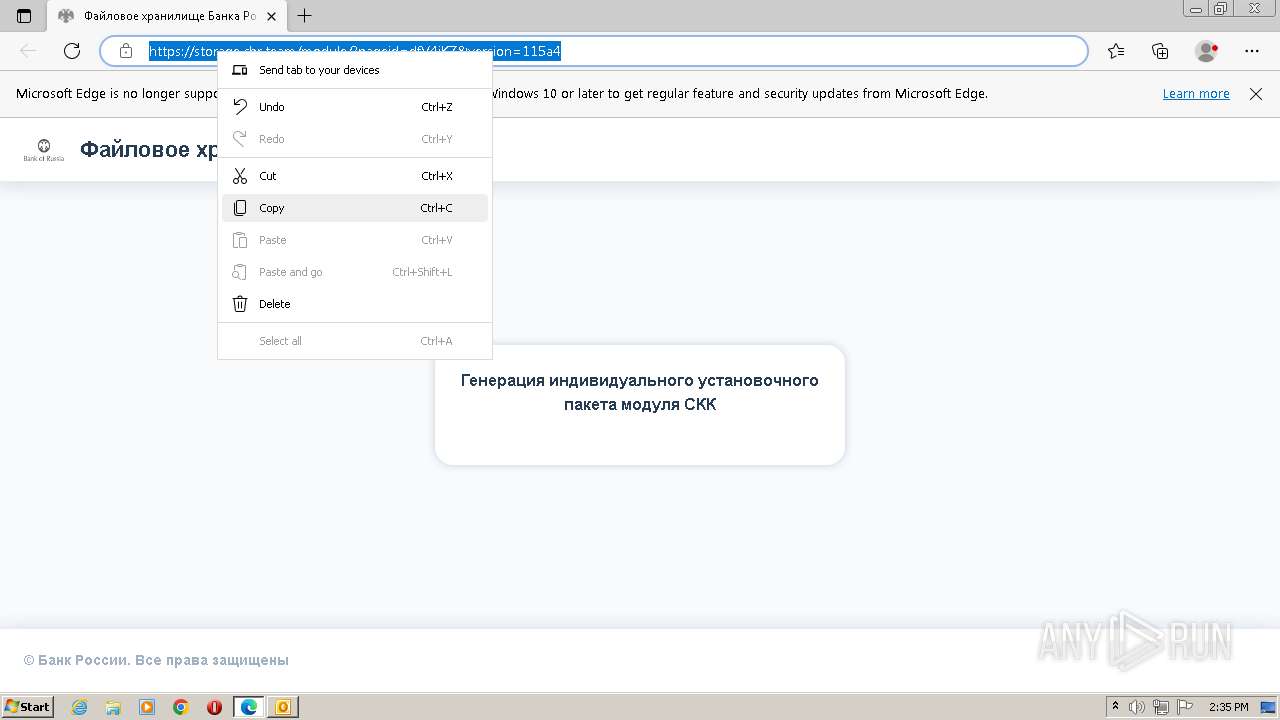Open Settings and more ellipsis menu
This screenshot has height=720, width=1280.
(x=1252, y=51)
